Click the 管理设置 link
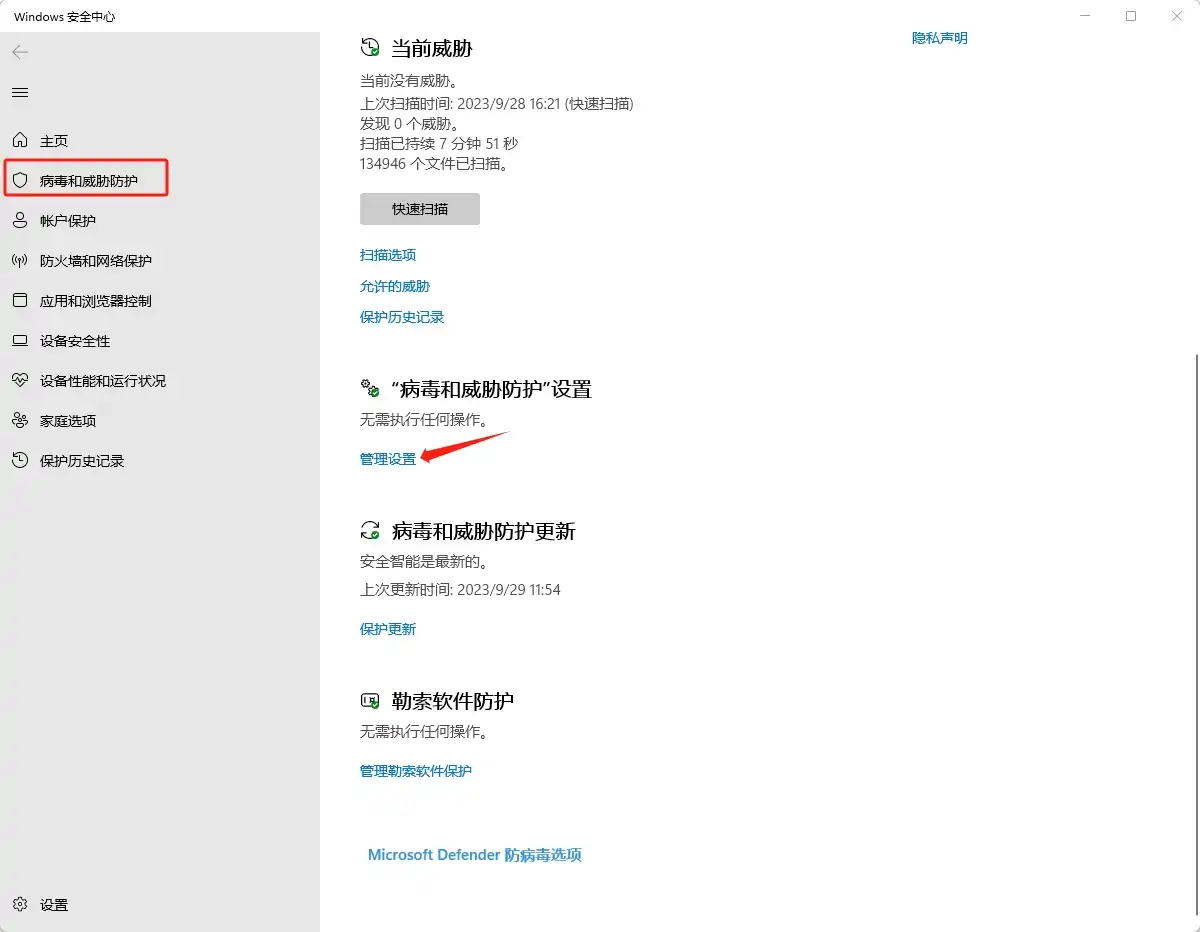 tap(387, 459)
